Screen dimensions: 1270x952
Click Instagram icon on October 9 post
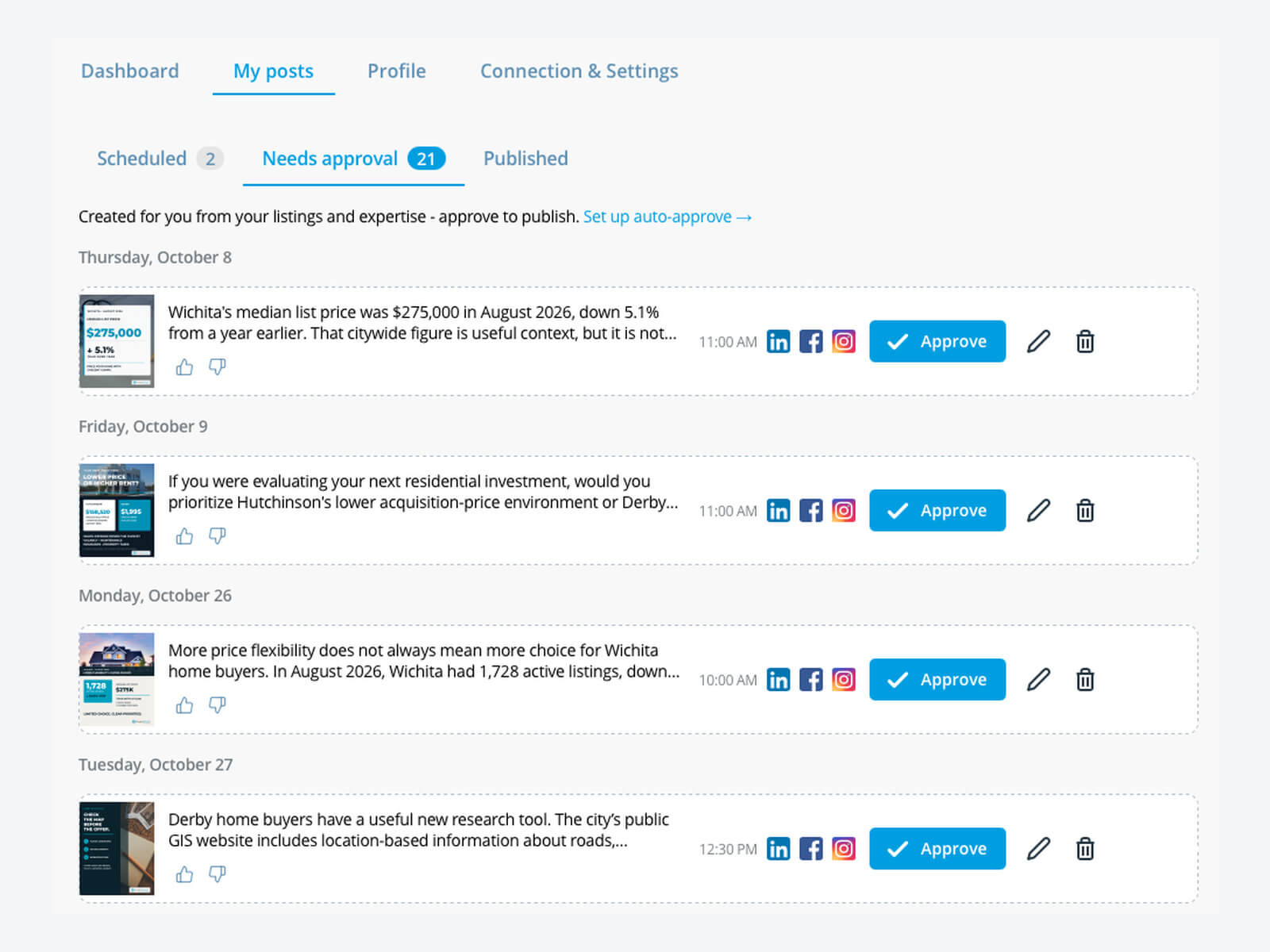(x=844, y=511)
